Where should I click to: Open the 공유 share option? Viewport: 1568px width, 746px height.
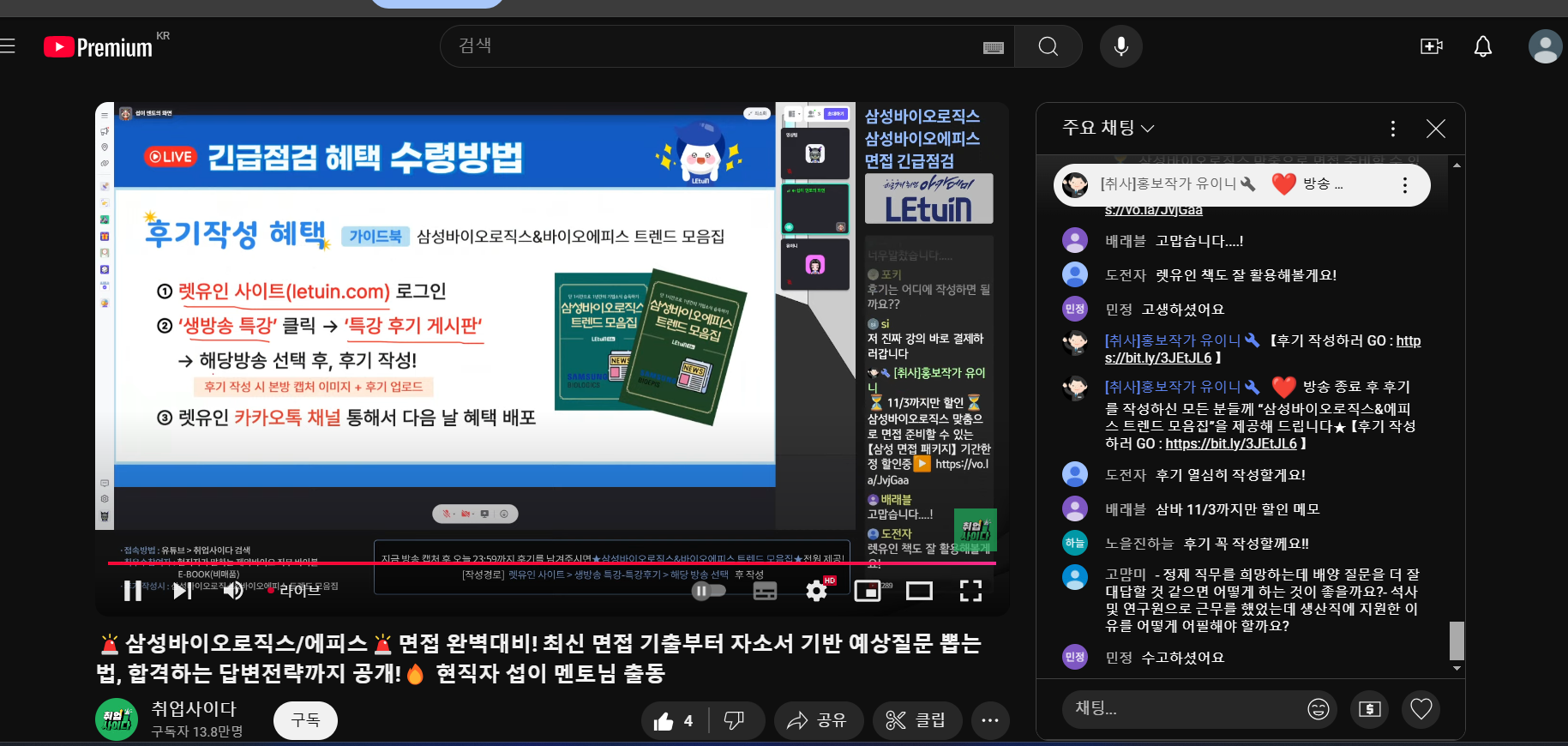(817, 721)
